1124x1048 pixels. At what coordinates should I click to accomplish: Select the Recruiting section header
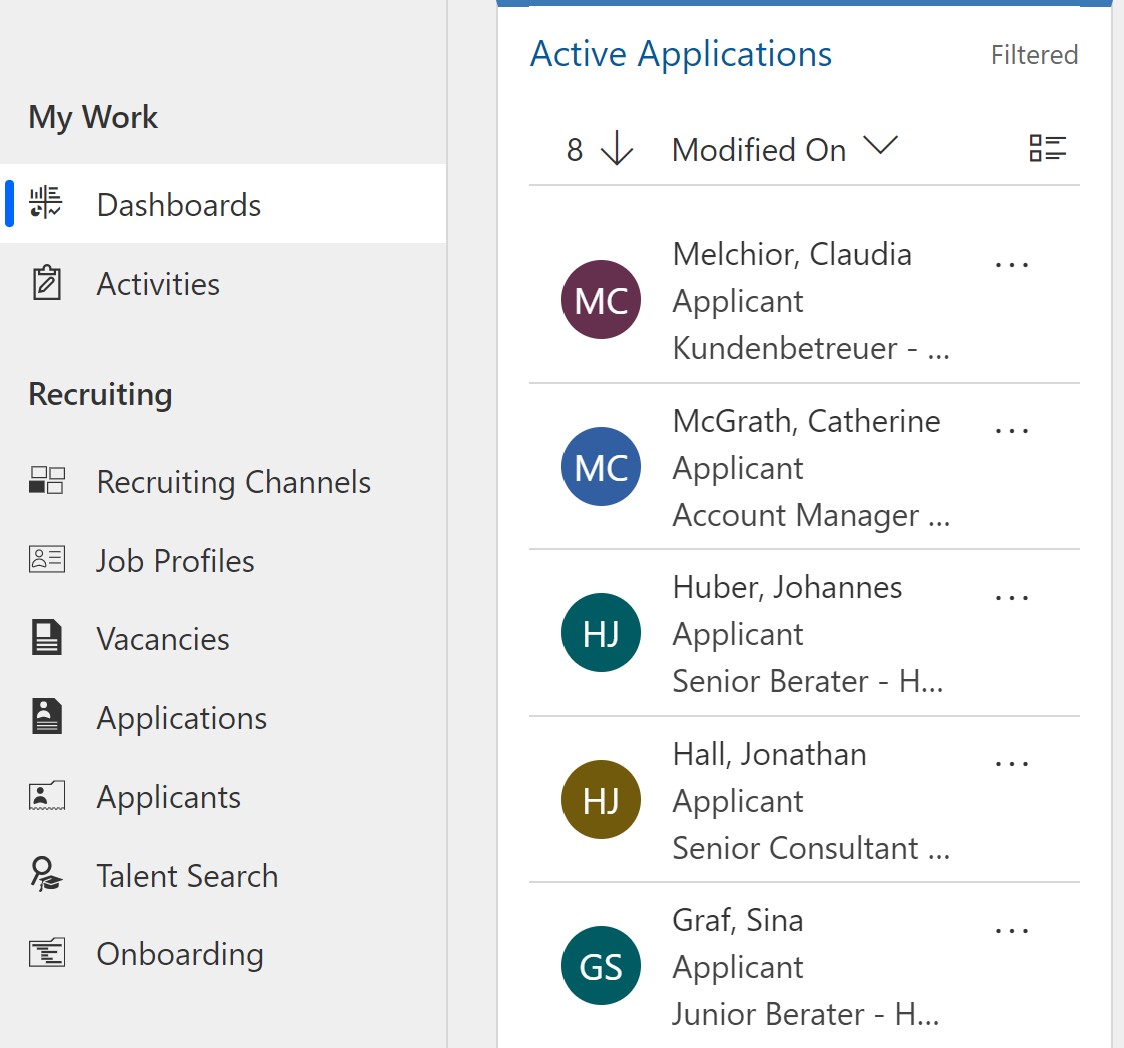100,394
